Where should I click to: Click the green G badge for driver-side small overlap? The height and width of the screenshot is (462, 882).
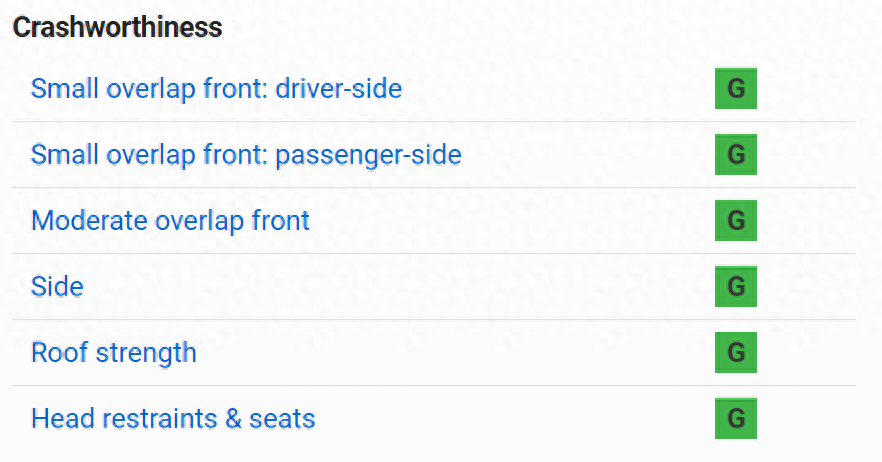[736, 89]
